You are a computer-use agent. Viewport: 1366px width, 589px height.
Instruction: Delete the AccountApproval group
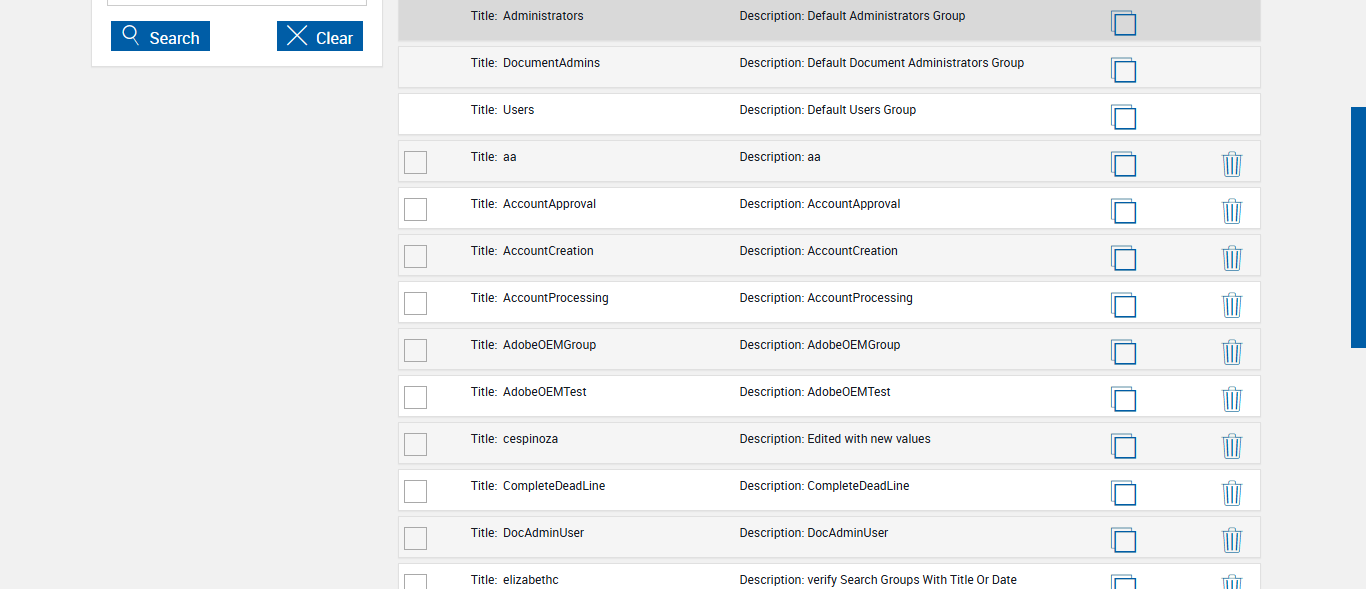pyautogui.click(x=1232, y=211)
